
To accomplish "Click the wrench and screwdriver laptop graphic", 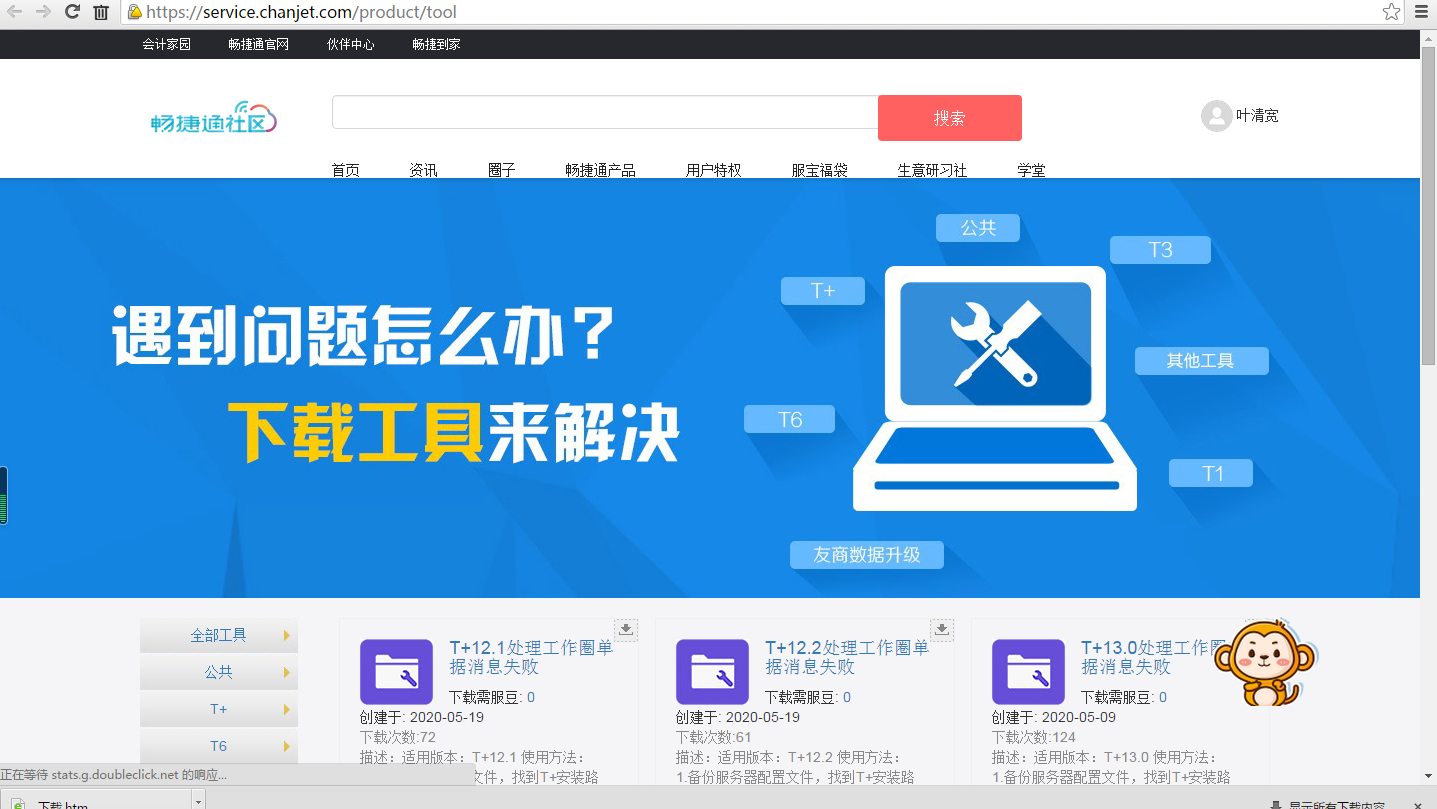I will pyautogui.click(x=995, y=388).
